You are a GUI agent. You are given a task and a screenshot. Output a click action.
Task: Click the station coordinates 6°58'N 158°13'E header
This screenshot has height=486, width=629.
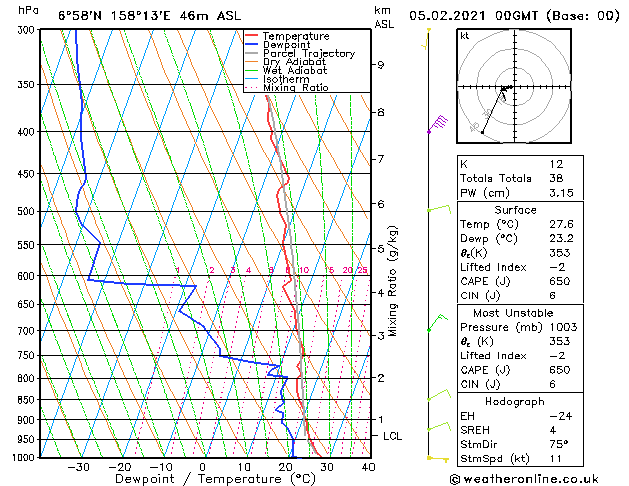click(x=150, y=16)
